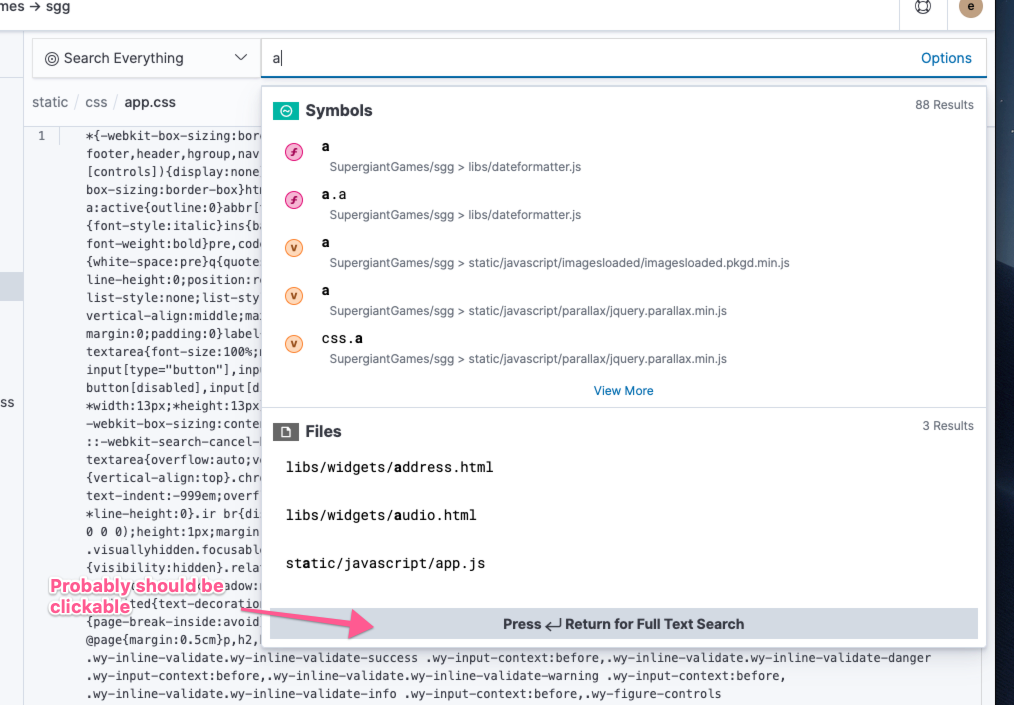Click the teal Symbols section icon

click(x=286, y=111)
